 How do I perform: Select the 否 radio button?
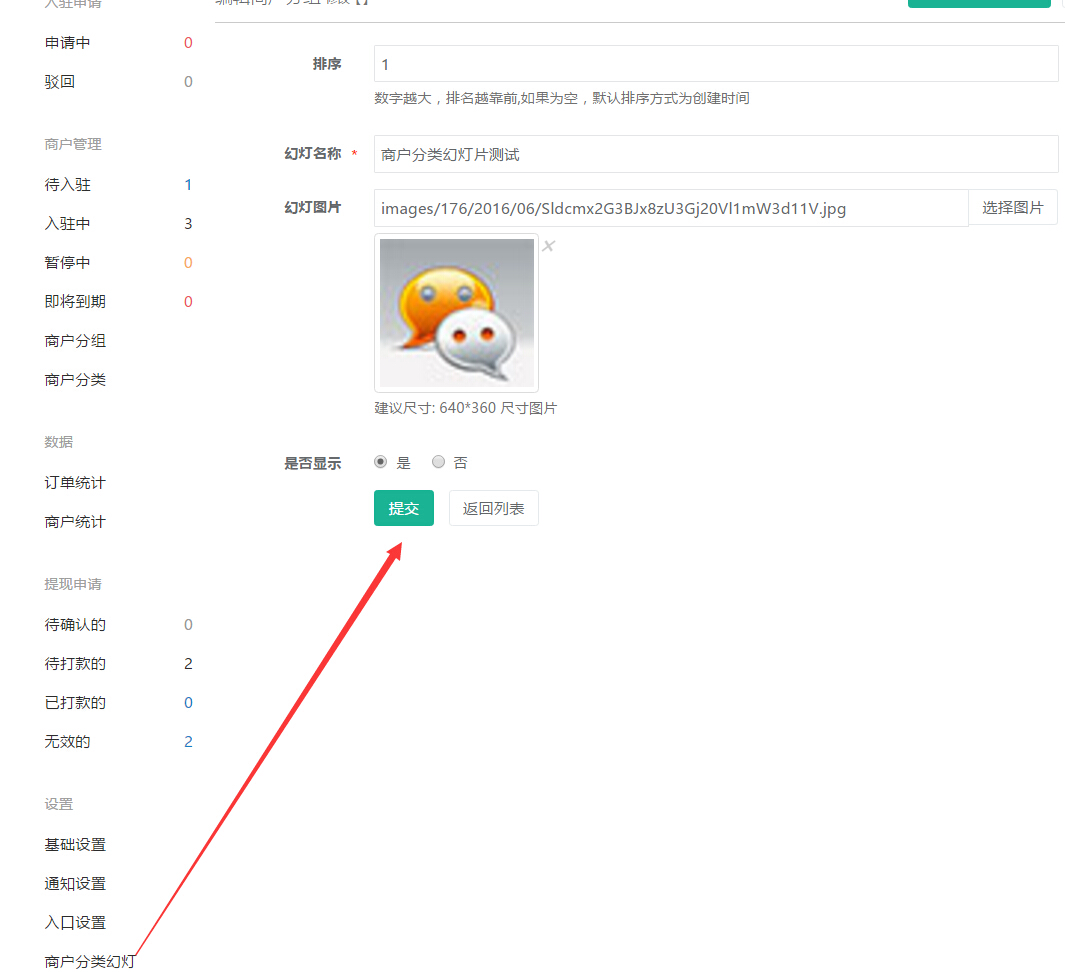click(438, 462)
